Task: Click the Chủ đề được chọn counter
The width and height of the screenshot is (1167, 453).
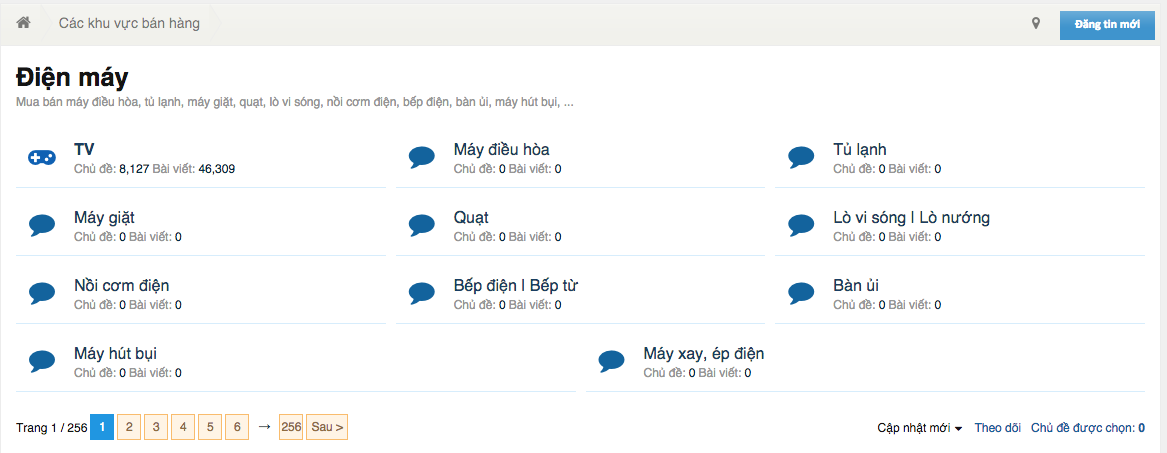Action: click(1087, 428)
